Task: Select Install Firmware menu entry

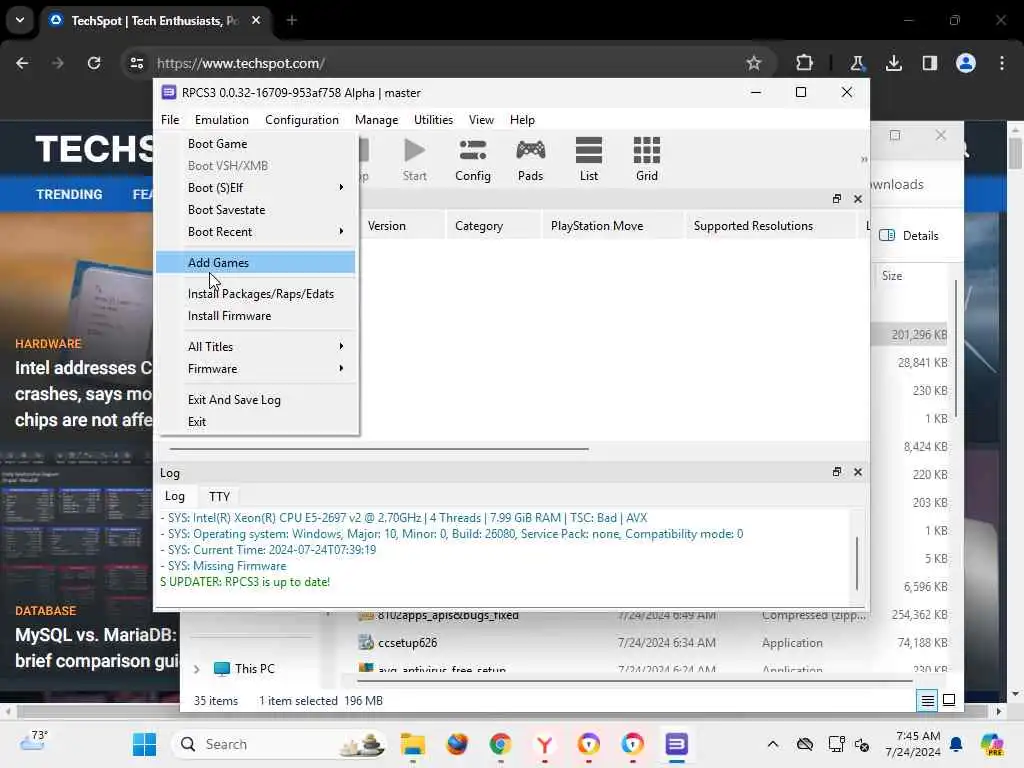Action: coord(256,316)
